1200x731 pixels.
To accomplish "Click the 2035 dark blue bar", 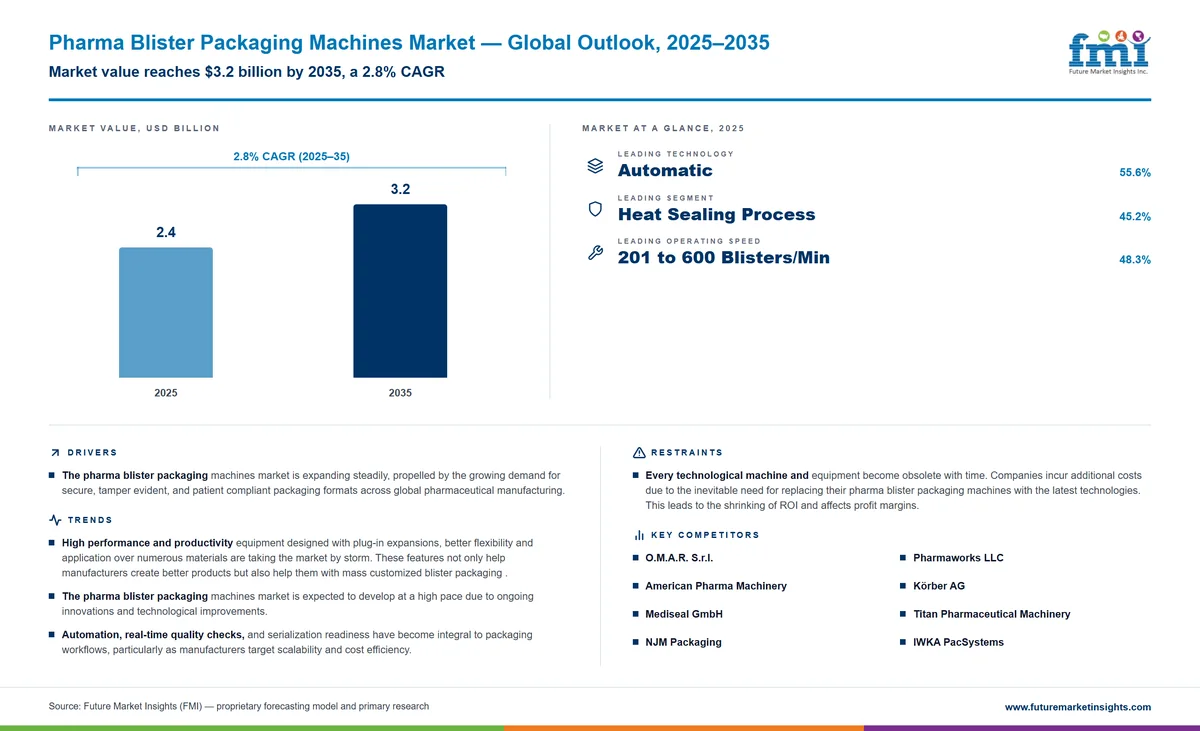I will pyautogui.click(x=400, y=291).
